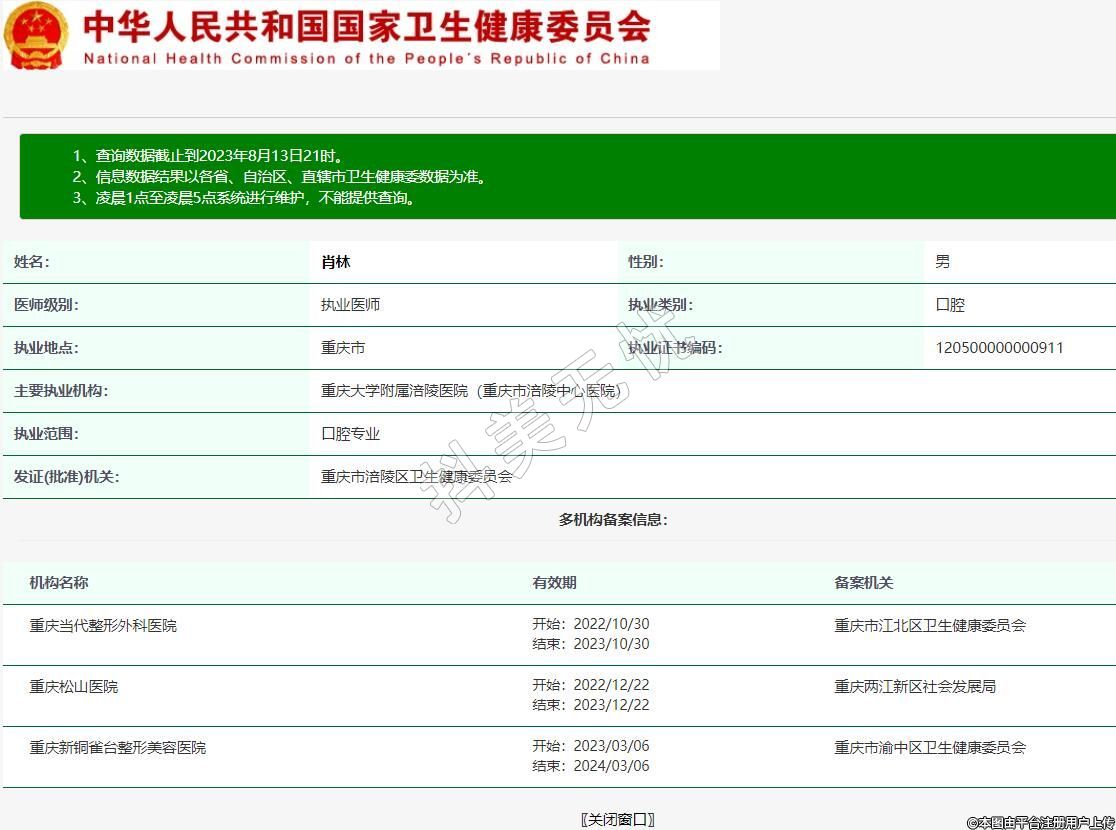
Task: Select the license number 120500000000911
Action: point(999,348)
